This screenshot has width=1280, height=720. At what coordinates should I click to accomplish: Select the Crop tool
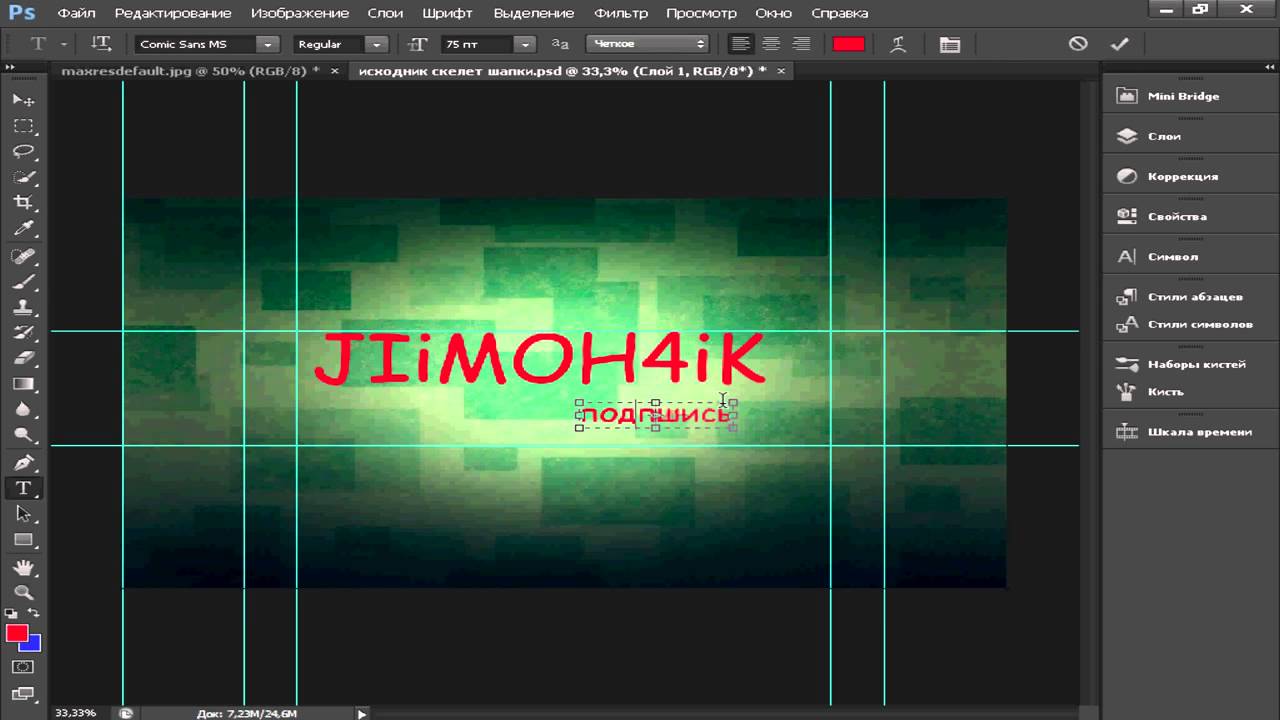(x=23, y=203)
